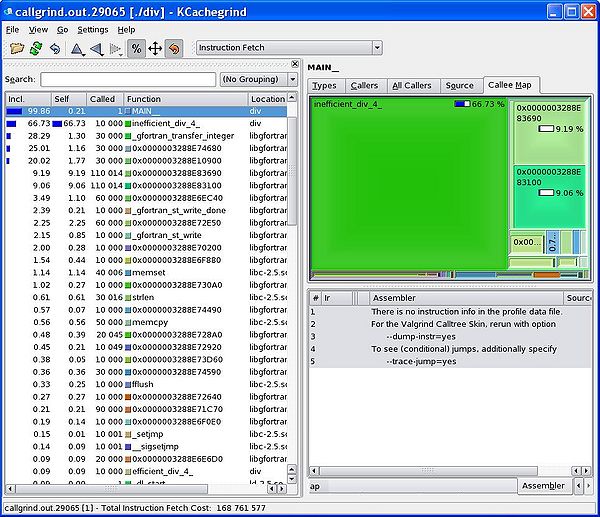
Task: Click in the Search input field
Action: (x=127, y=79)
